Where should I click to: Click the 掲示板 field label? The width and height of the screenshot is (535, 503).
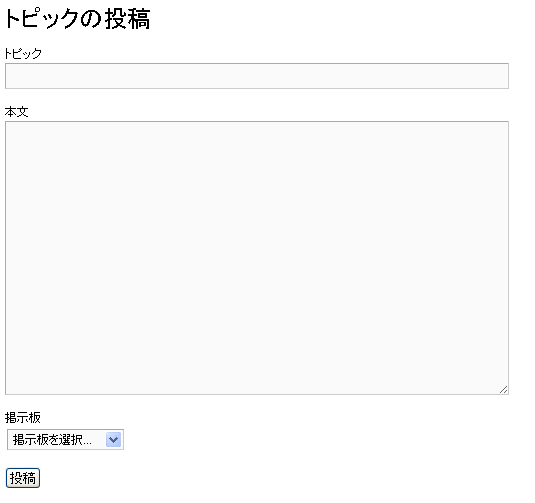click(23, 417)
